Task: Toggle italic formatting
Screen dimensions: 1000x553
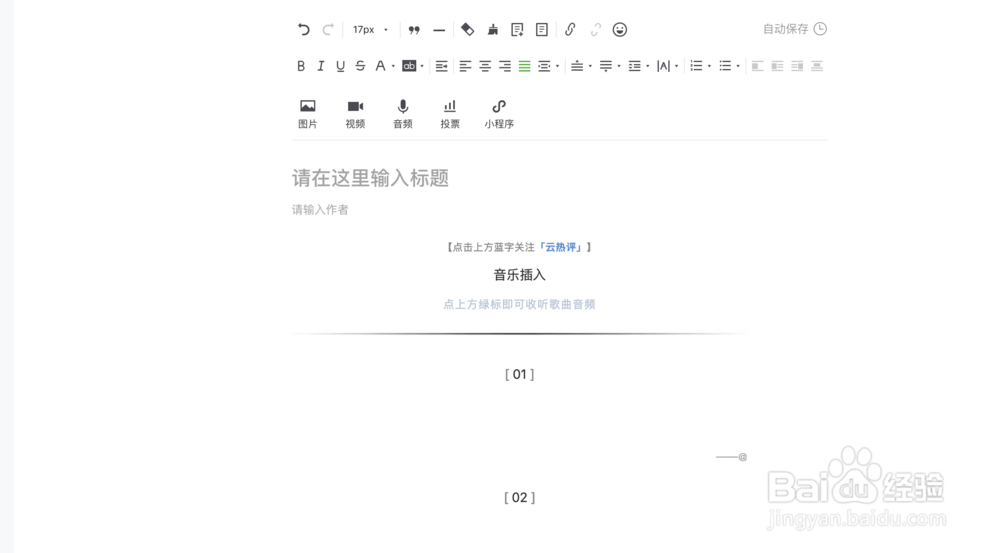Action: click(x=321, y=66)
